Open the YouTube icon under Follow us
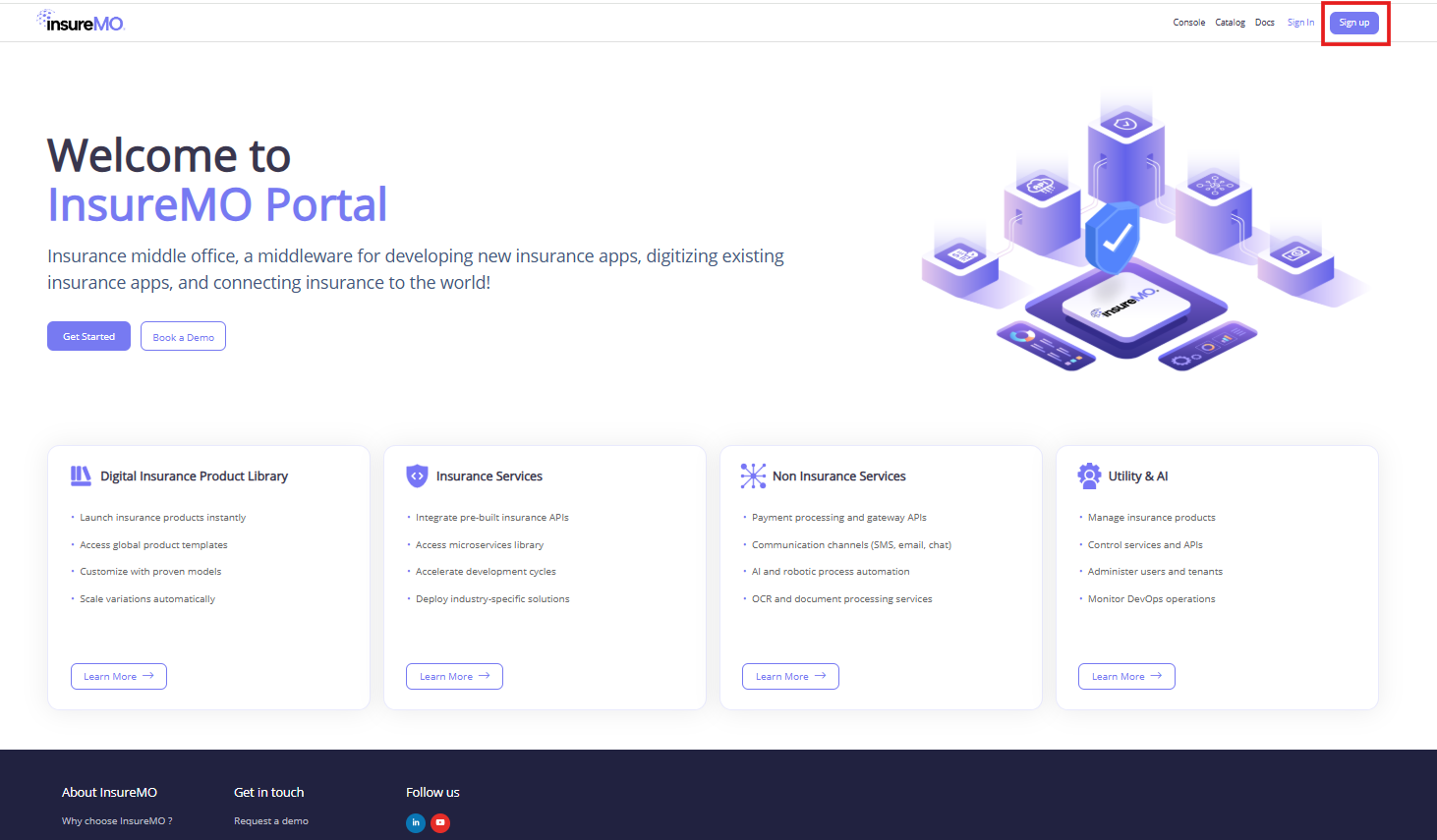 tap(440, 822)
